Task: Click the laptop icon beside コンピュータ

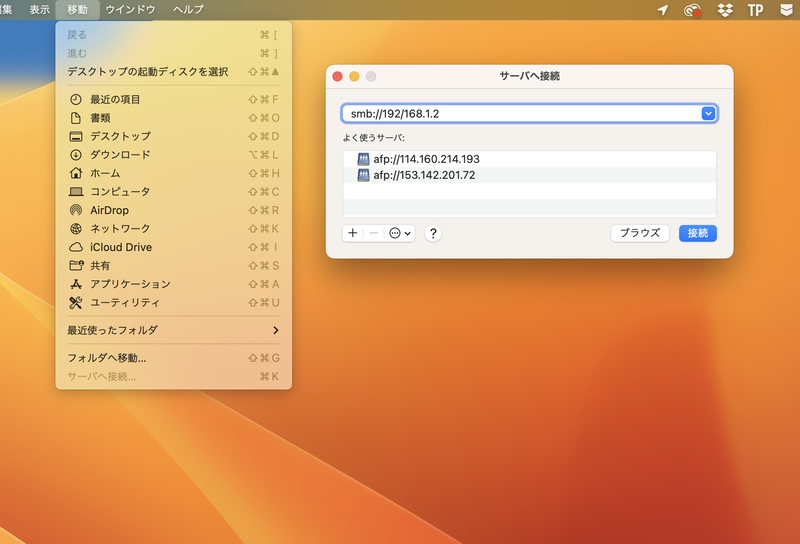Action: pos(76,192)
